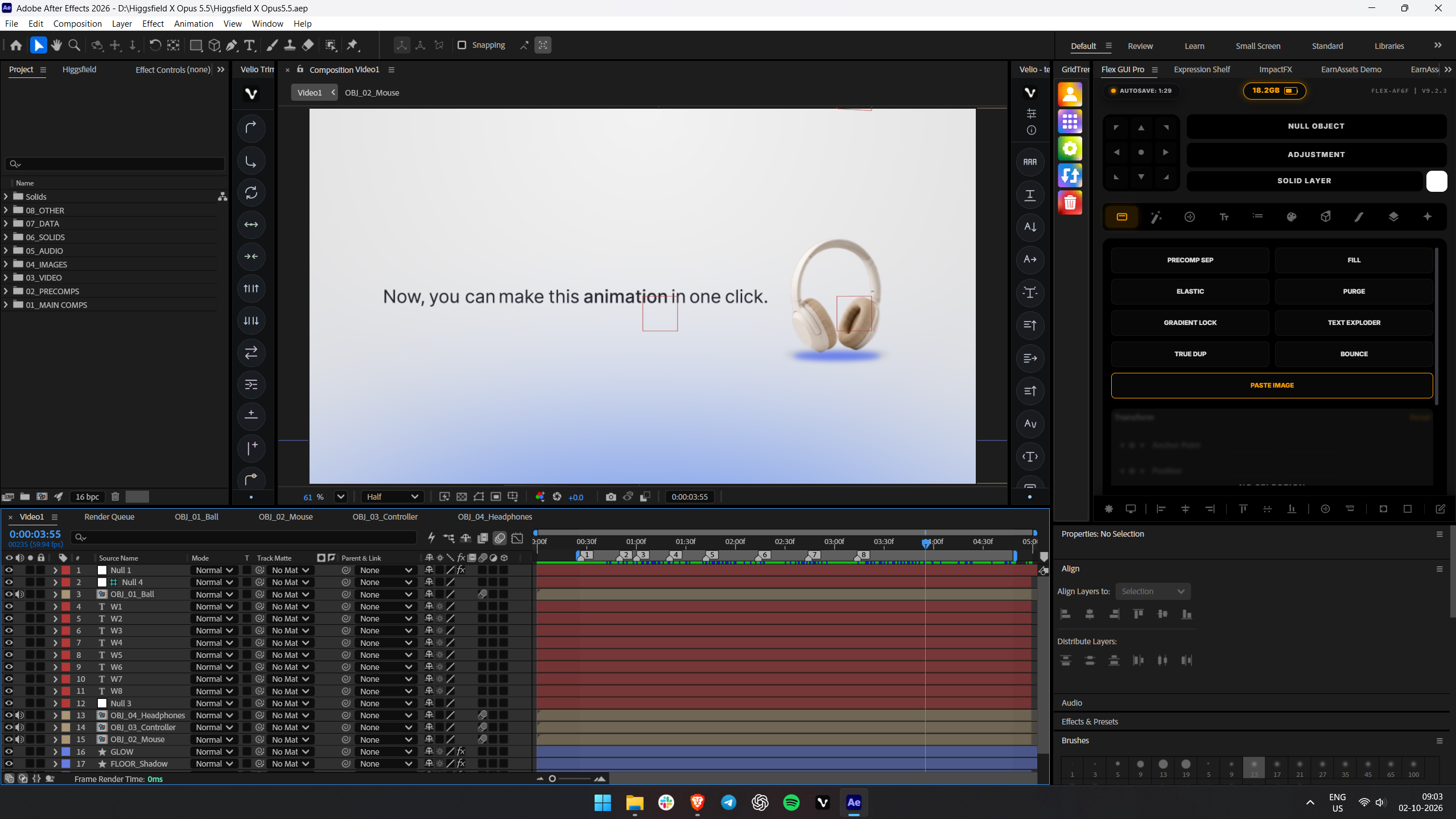Click the white color swatch beside SOLID LAYER
The image size is (1456, 819).
pos(1436,181)
